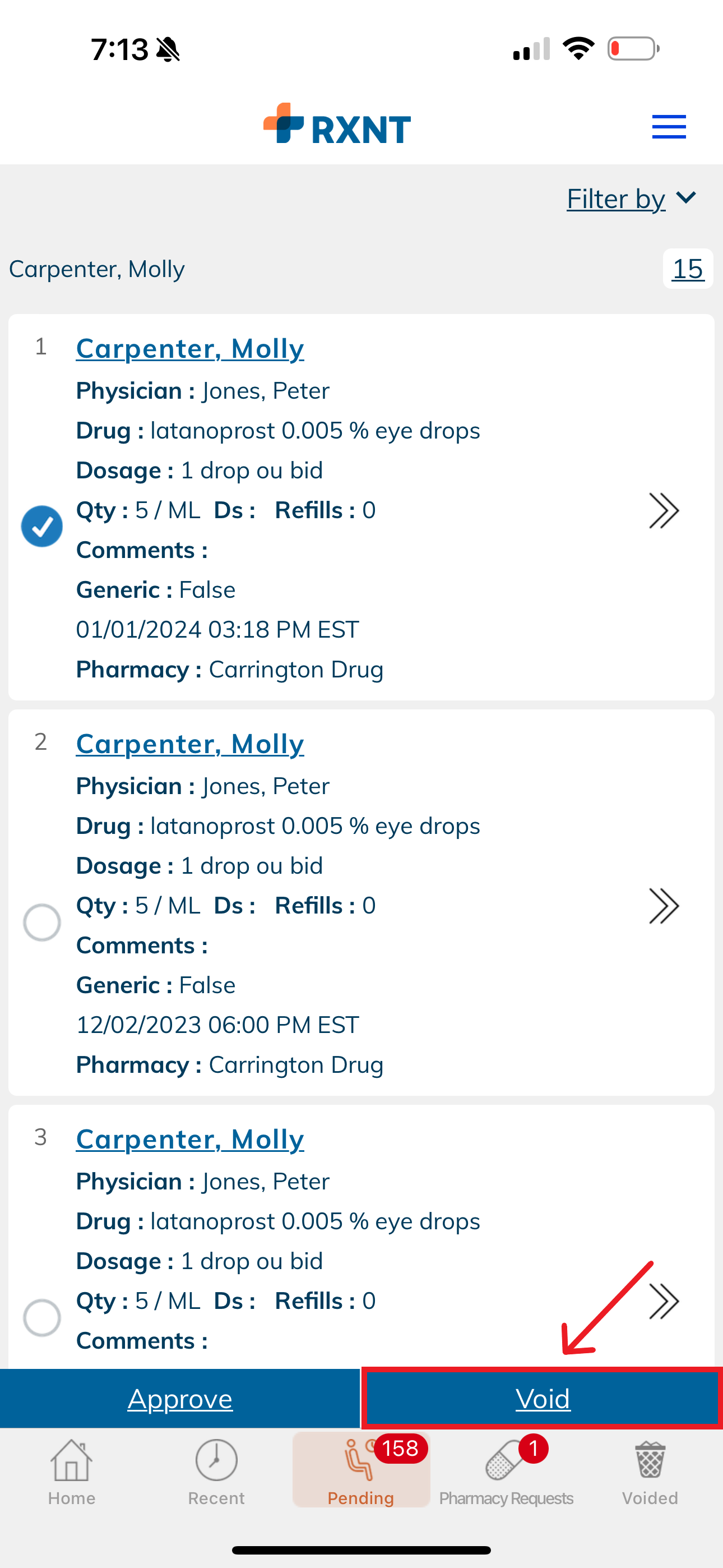Image resolution: width=723 pixels, height=1568 pixels.
Task: Uncheck the selected prescription 1 checkbox
Action: 42,527
